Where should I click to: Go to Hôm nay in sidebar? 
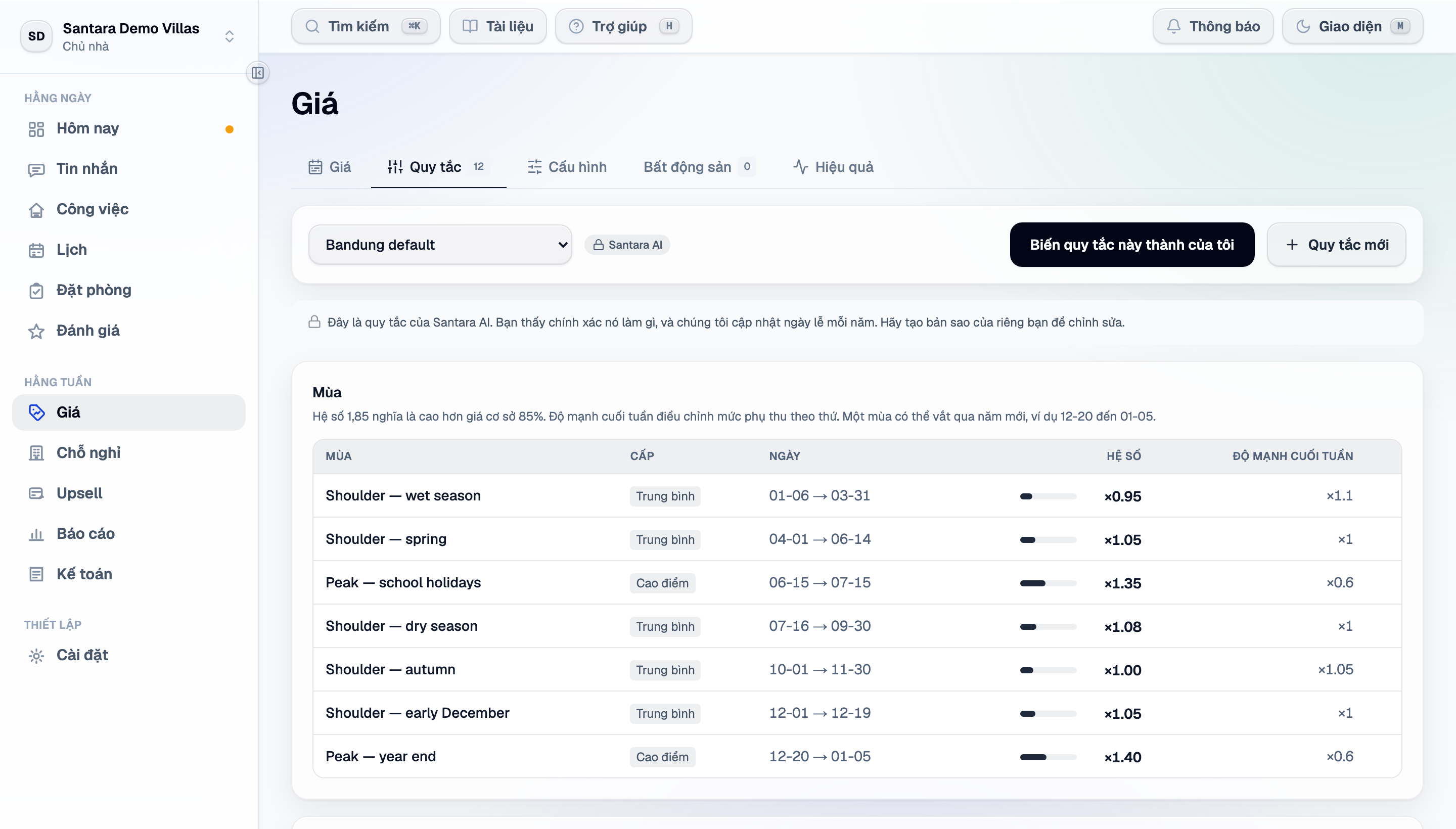pos(129,129)
